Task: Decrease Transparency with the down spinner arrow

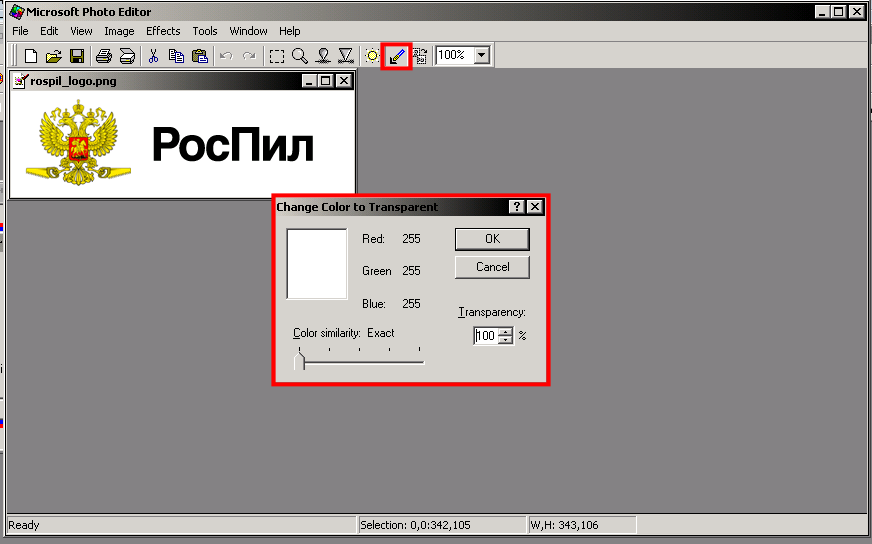Action: (506, 340)
